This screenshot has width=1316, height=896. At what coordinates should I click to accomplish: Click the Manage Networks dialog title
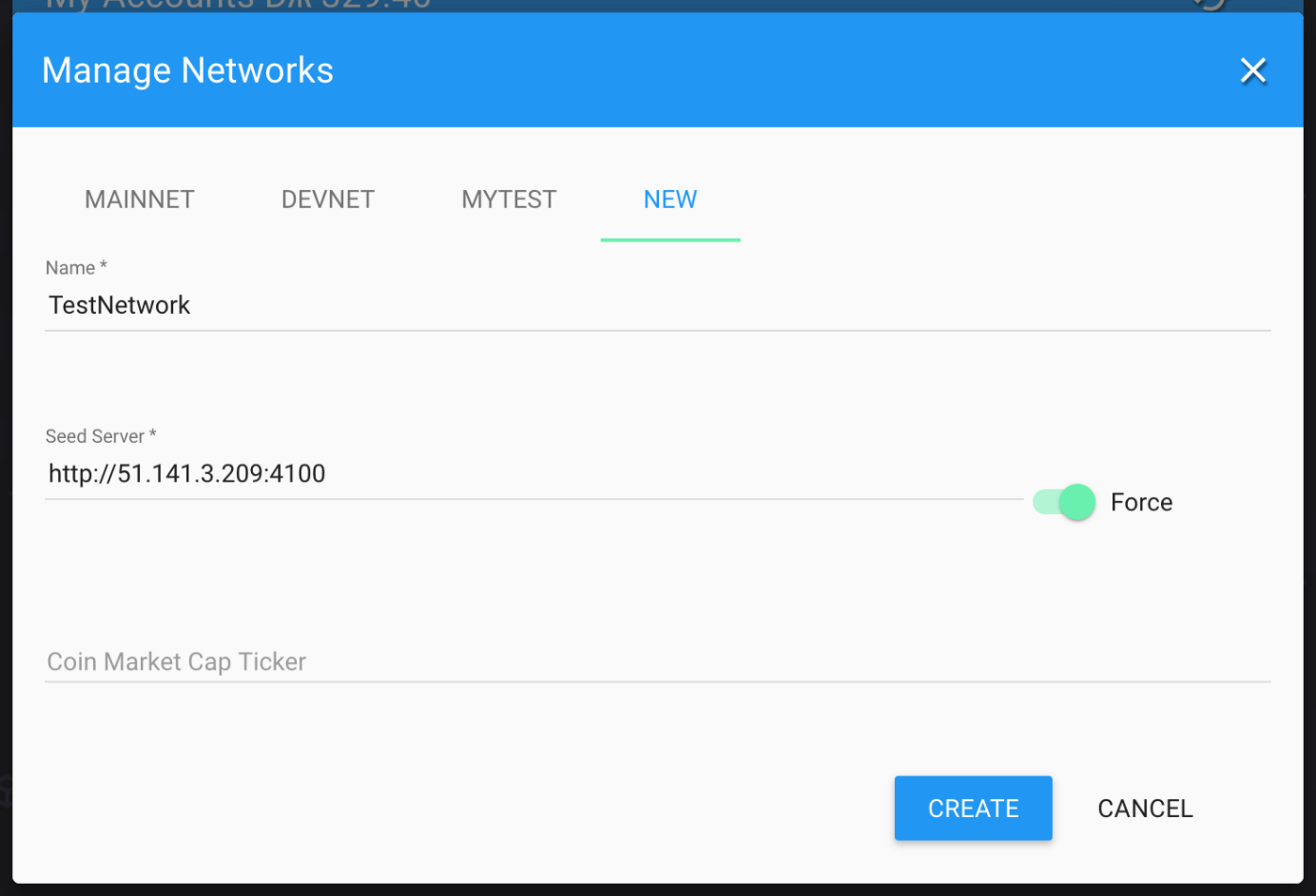pyautogui.click(x=188, y=71)
